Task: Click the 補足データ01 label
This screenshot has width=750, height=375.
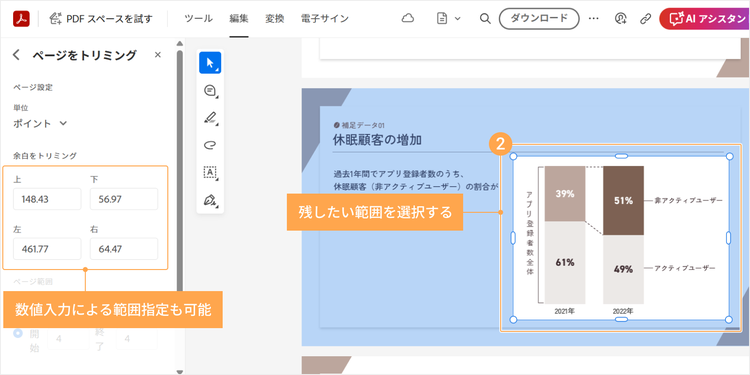Action: tap(363, 125)
